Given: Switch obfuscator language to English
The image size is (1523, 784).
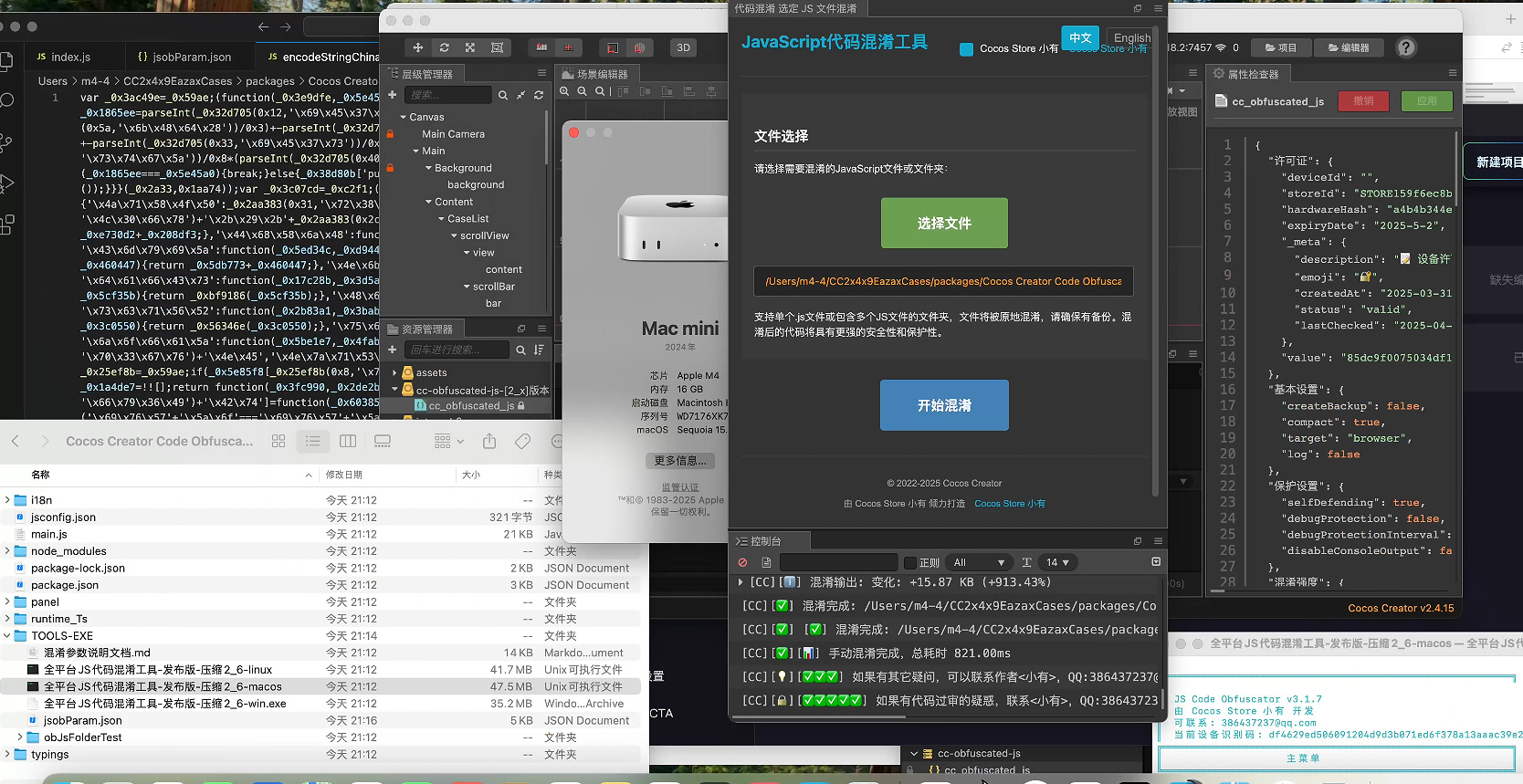Looking at the screenshot, I should pos(1132,38).
